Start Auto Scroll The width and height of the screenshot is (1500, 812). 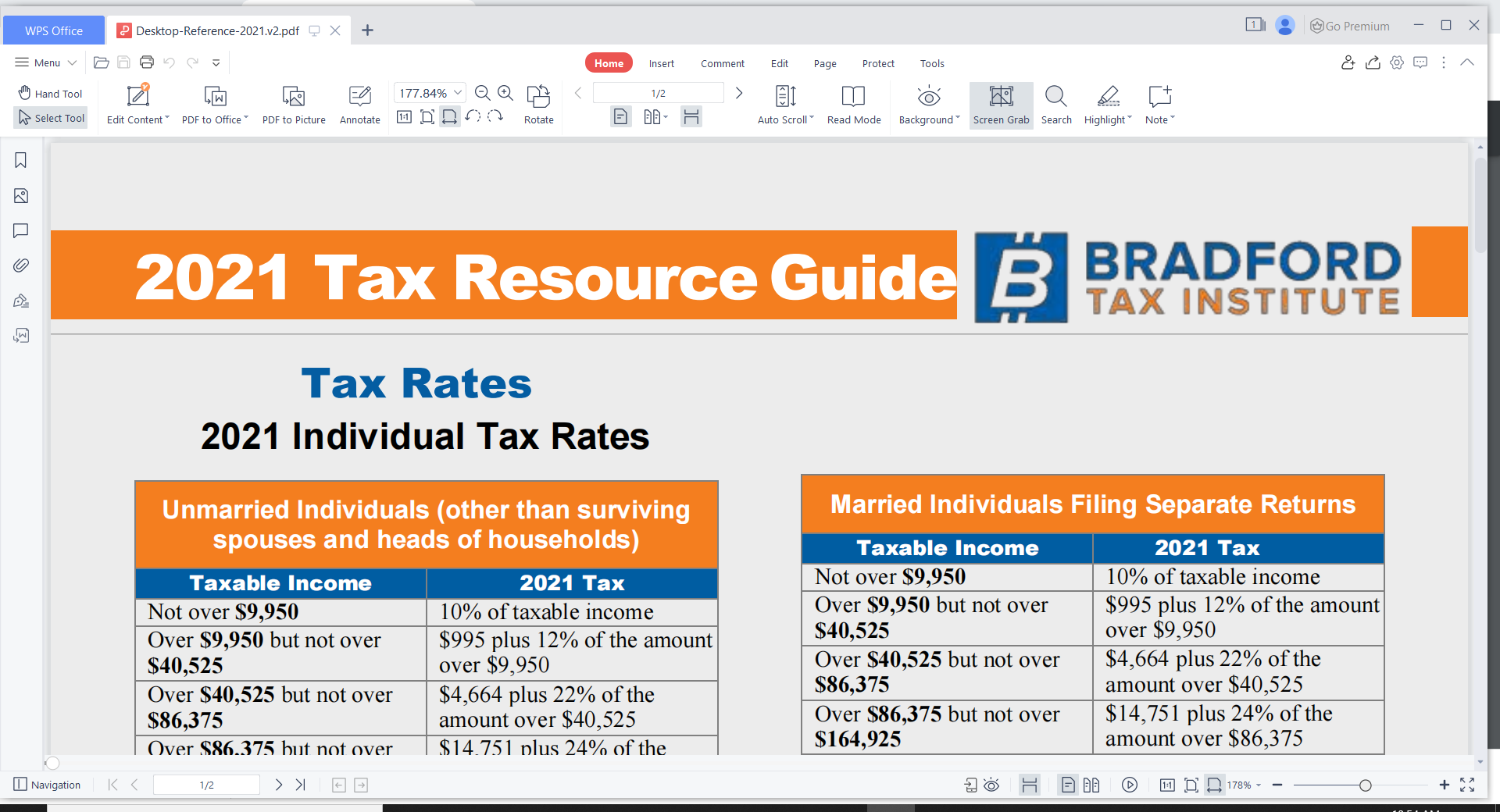(786, 104)
